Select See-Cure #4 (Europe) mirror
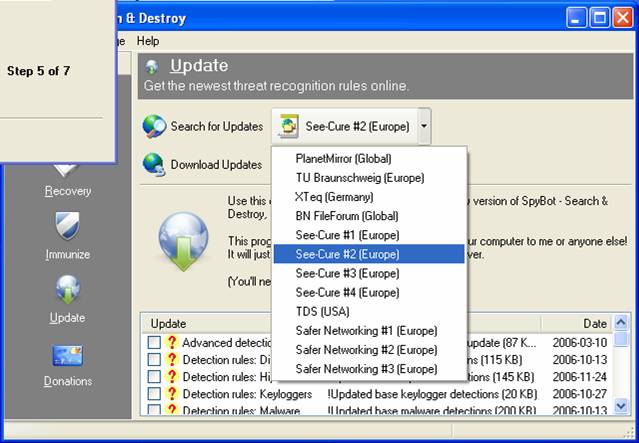639x443 pixels. point(369,292)
